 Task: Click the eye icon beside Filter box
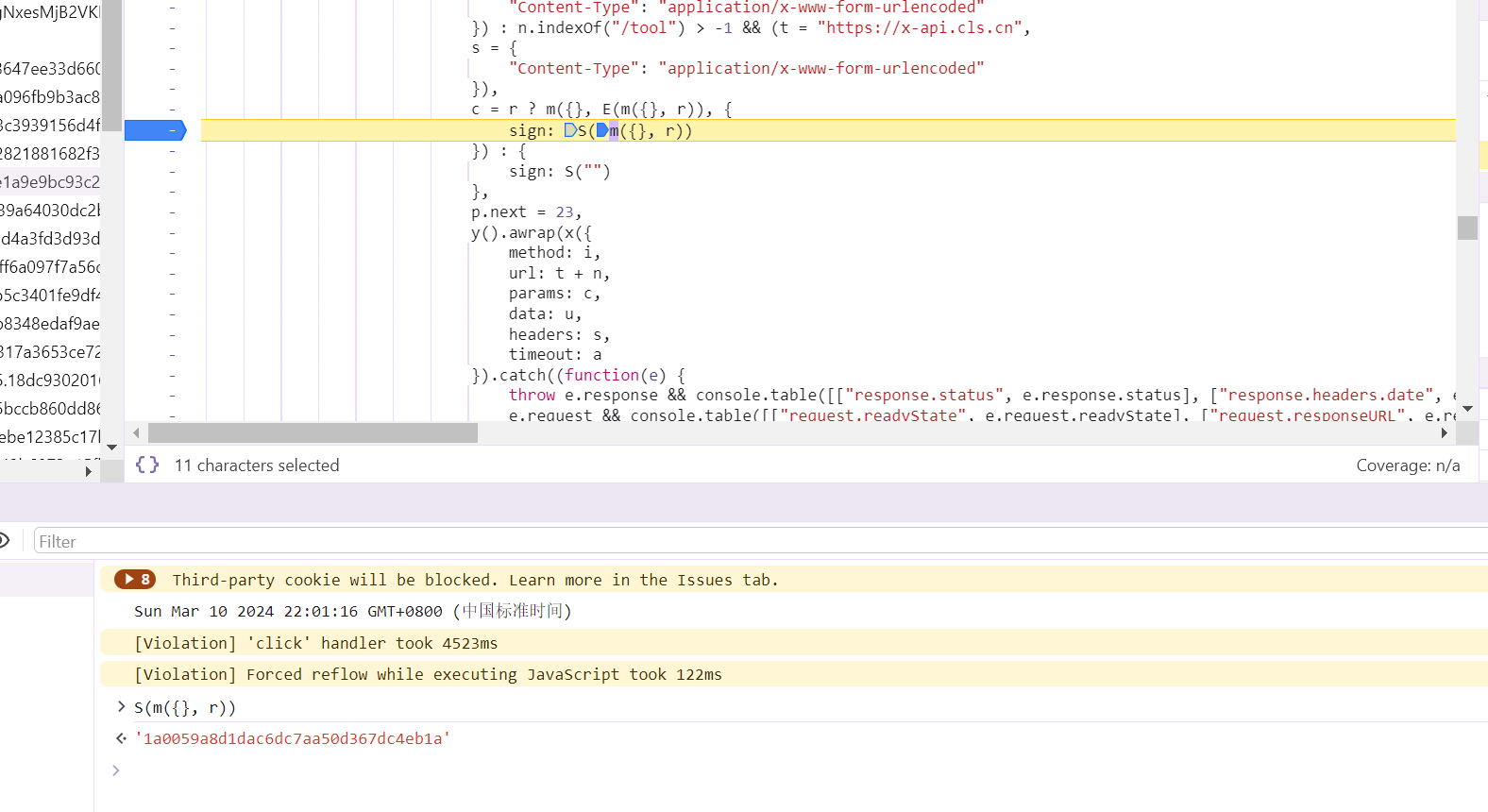click(4, 540)
